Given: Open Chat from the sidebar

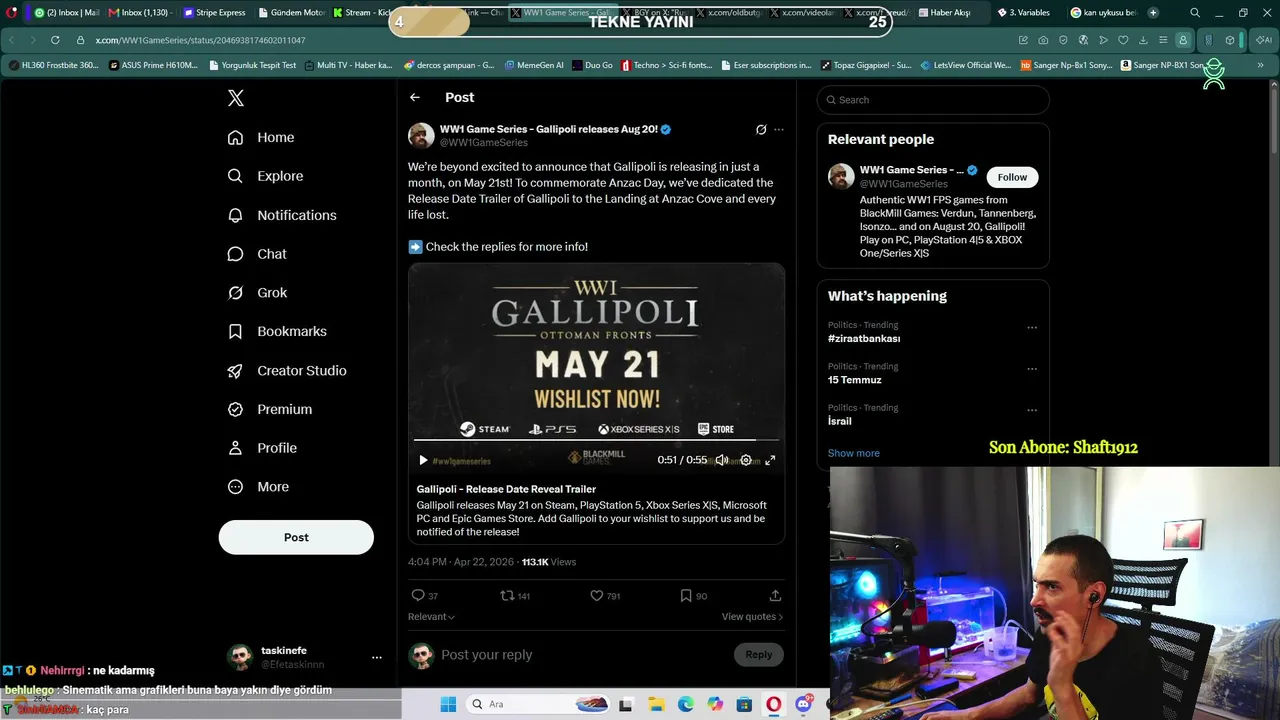Looking at the screenshot, I should [x=257, y=254].
